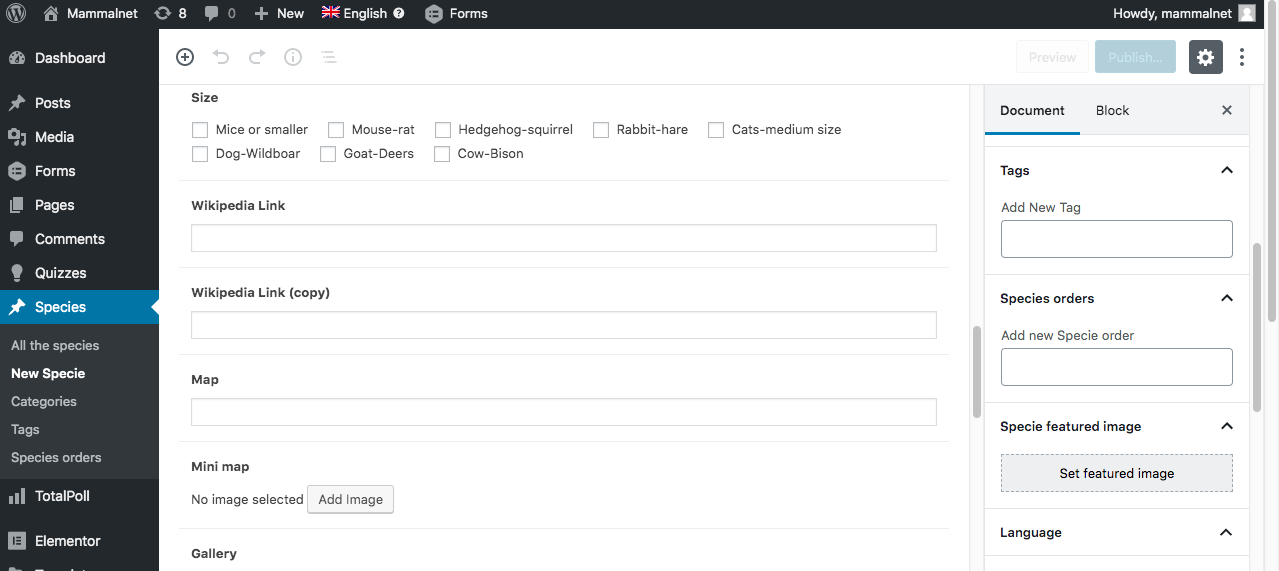The width and height of the screenshot is (1279, 571).
Task: Enable the Hedgehog-squirrel size option
Action: click(443, 130)
